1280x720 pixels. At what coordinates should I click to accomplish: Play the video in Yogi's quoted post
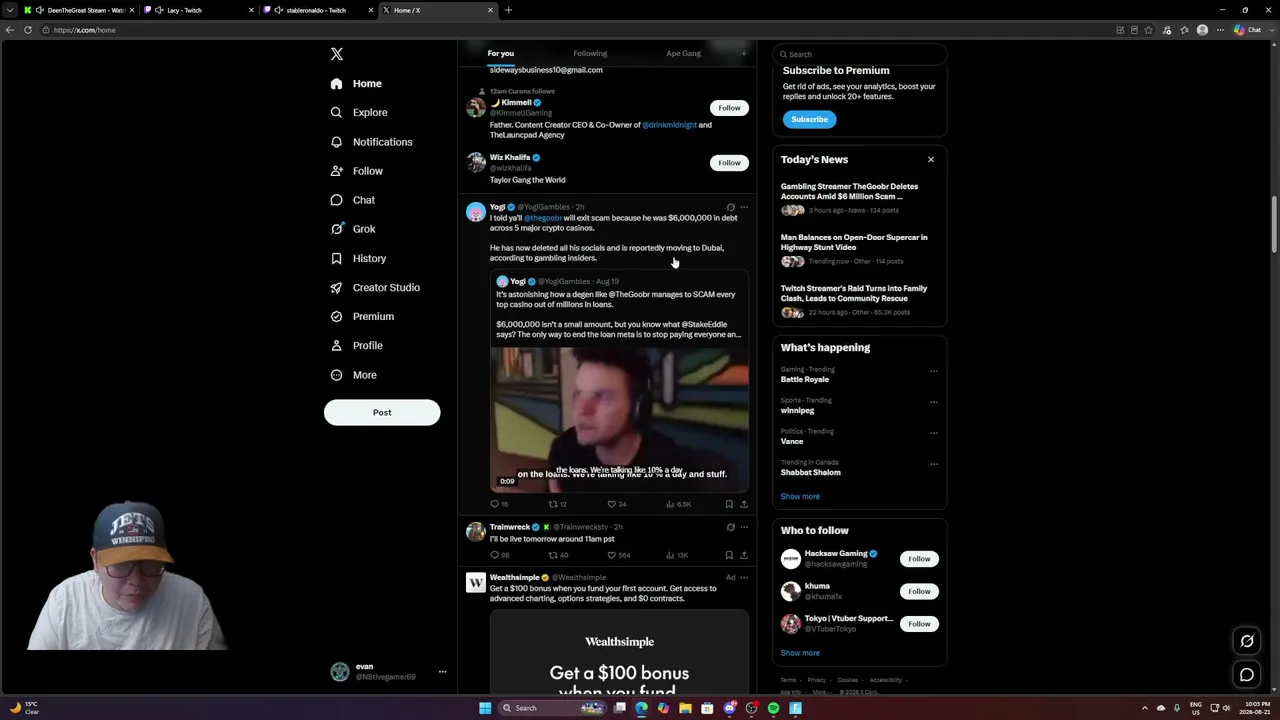pos(619,420)
